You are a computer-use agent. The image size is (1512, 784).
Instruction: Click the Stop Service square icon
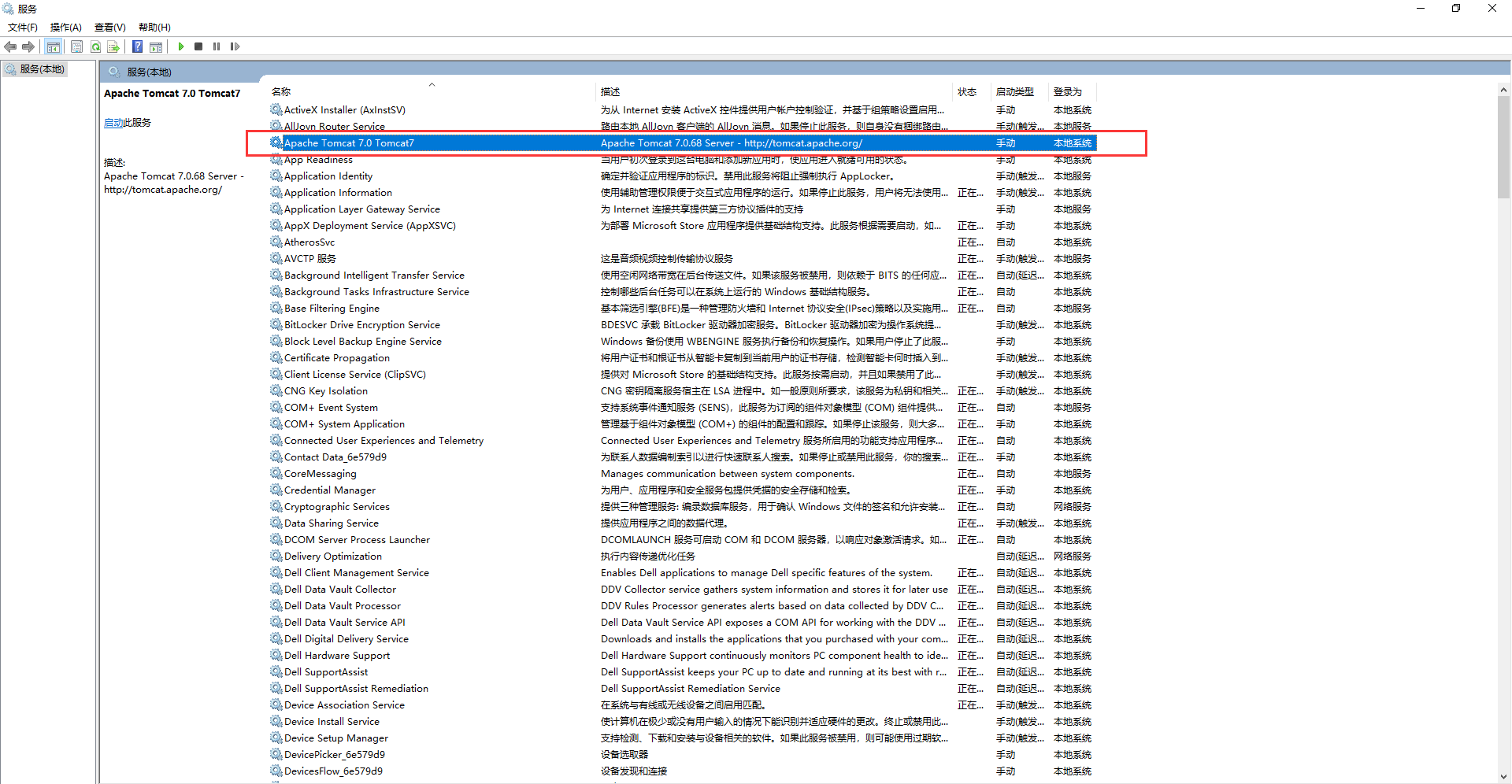[198, 46]
